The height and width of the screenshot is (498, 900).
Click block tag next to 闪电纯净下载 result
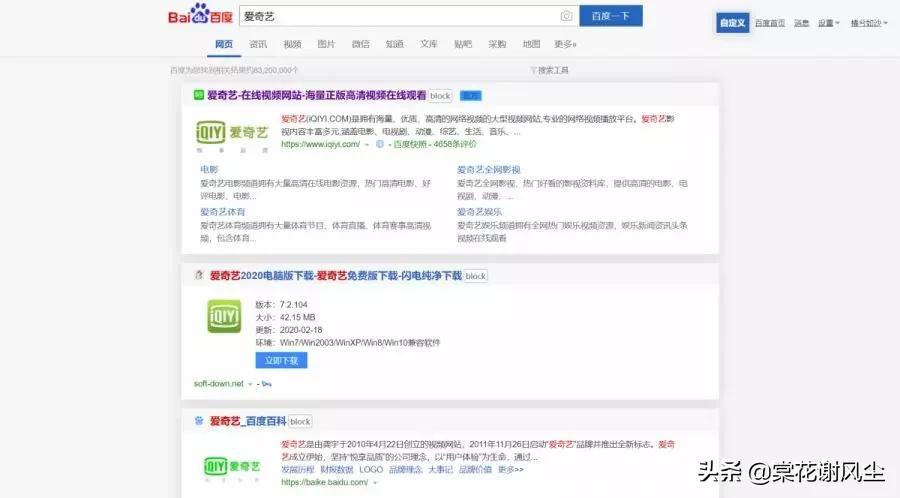point(475,276)
